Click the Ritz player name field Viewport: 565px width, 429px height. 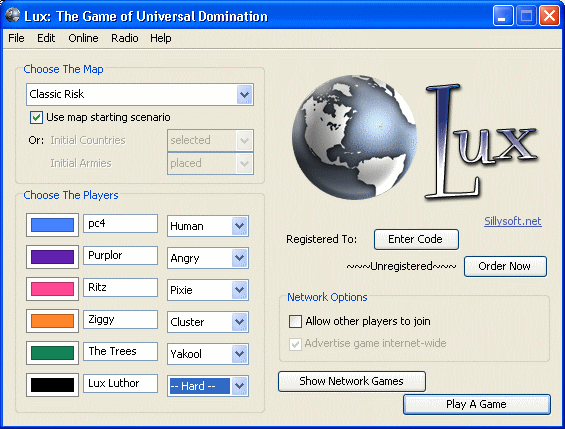tap(120, 287)
